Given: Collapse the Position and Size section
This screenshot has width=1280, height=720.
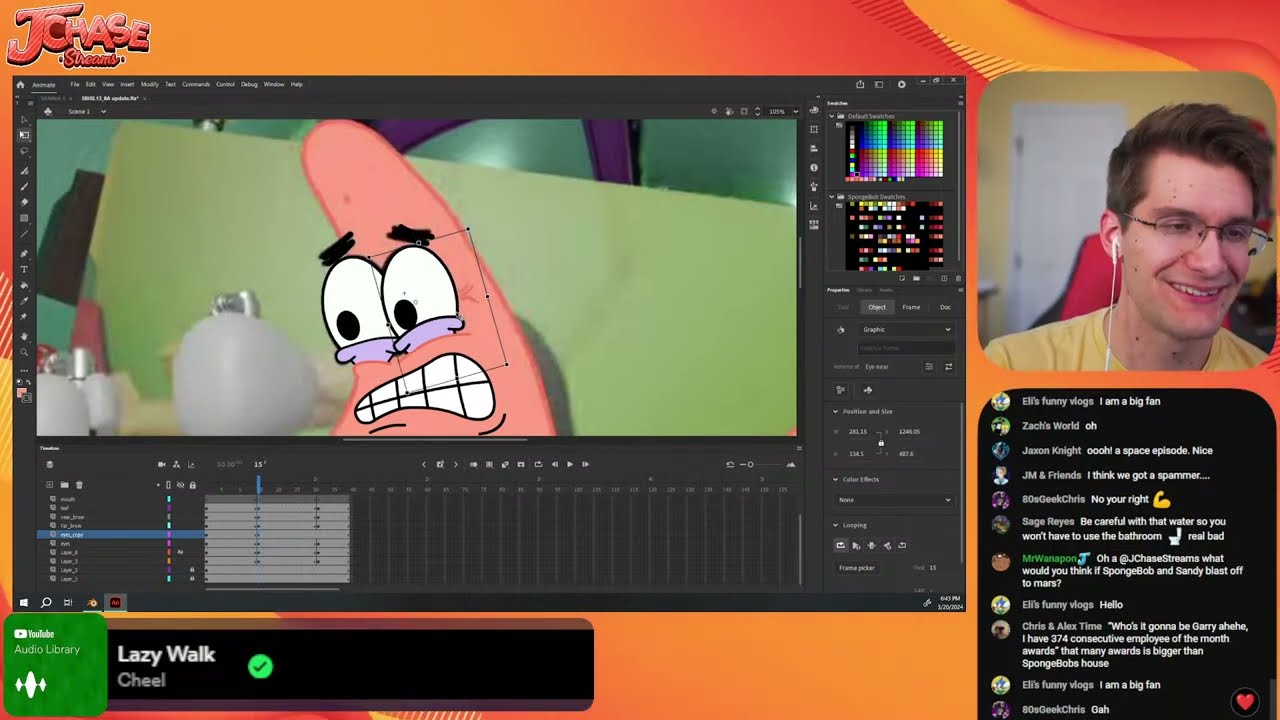Looking at the screenshot, I should tap(836, 411).
